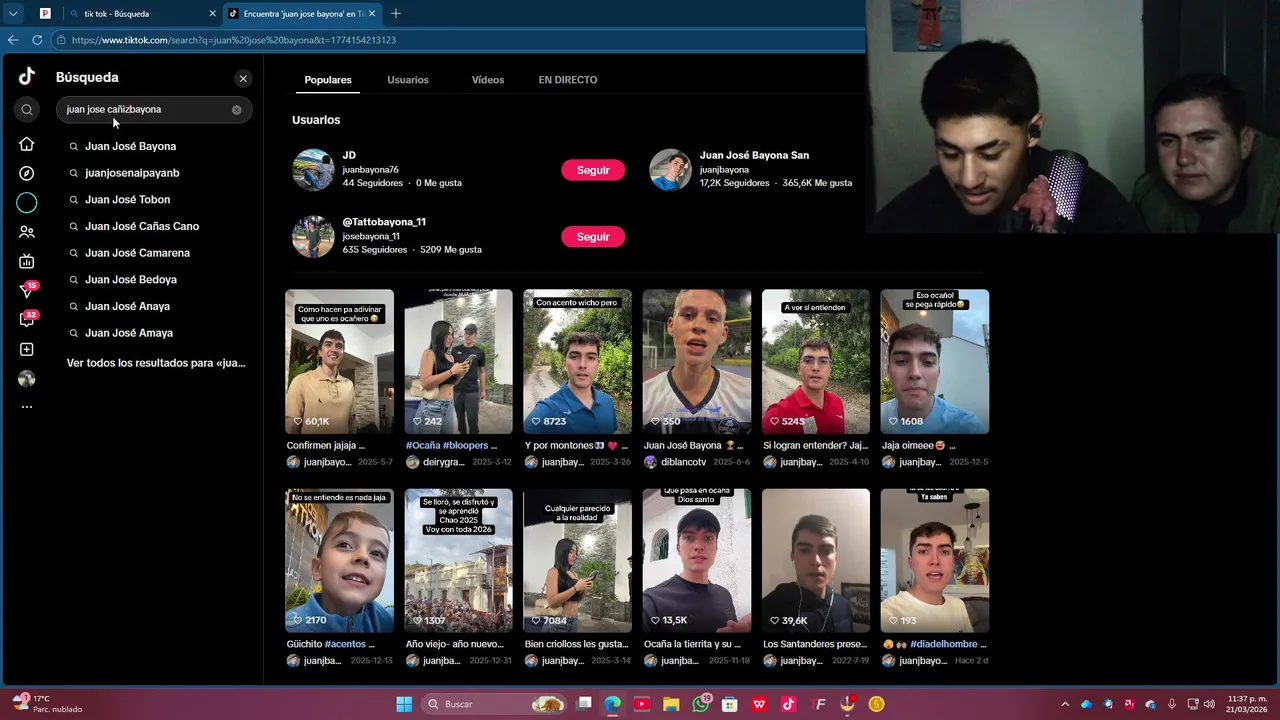Reload the page with the refresh icon

click(37, 40)
